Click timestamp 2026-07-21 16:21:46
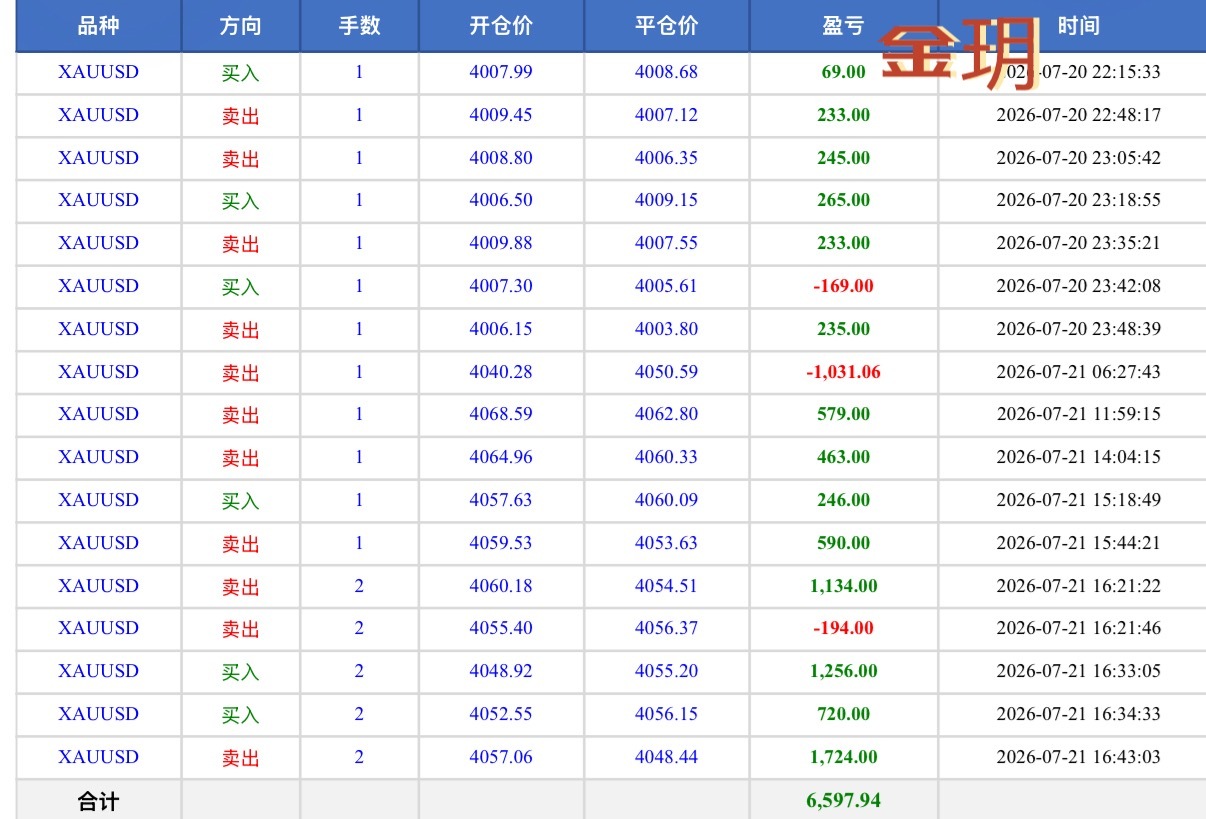The width and height of the screenshot is (1206, 819). (1078, 628)
